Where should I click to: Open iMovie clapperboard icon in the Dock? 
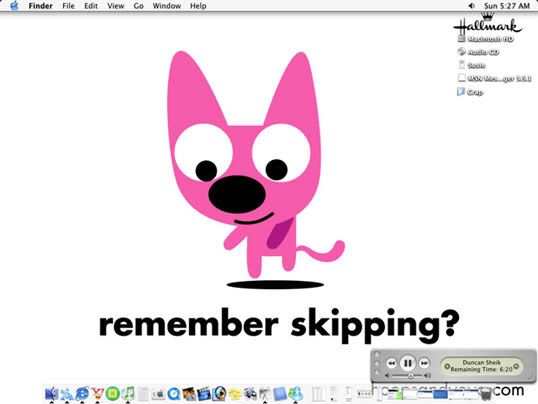click(x=204, y=394)
